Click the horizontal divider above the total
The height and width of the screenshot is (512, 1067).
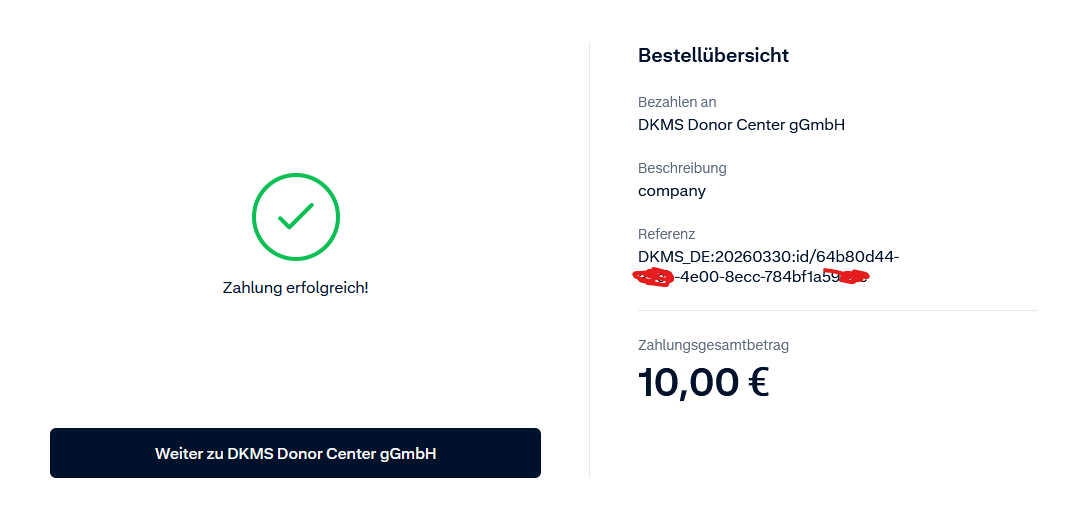click(837, 311)
